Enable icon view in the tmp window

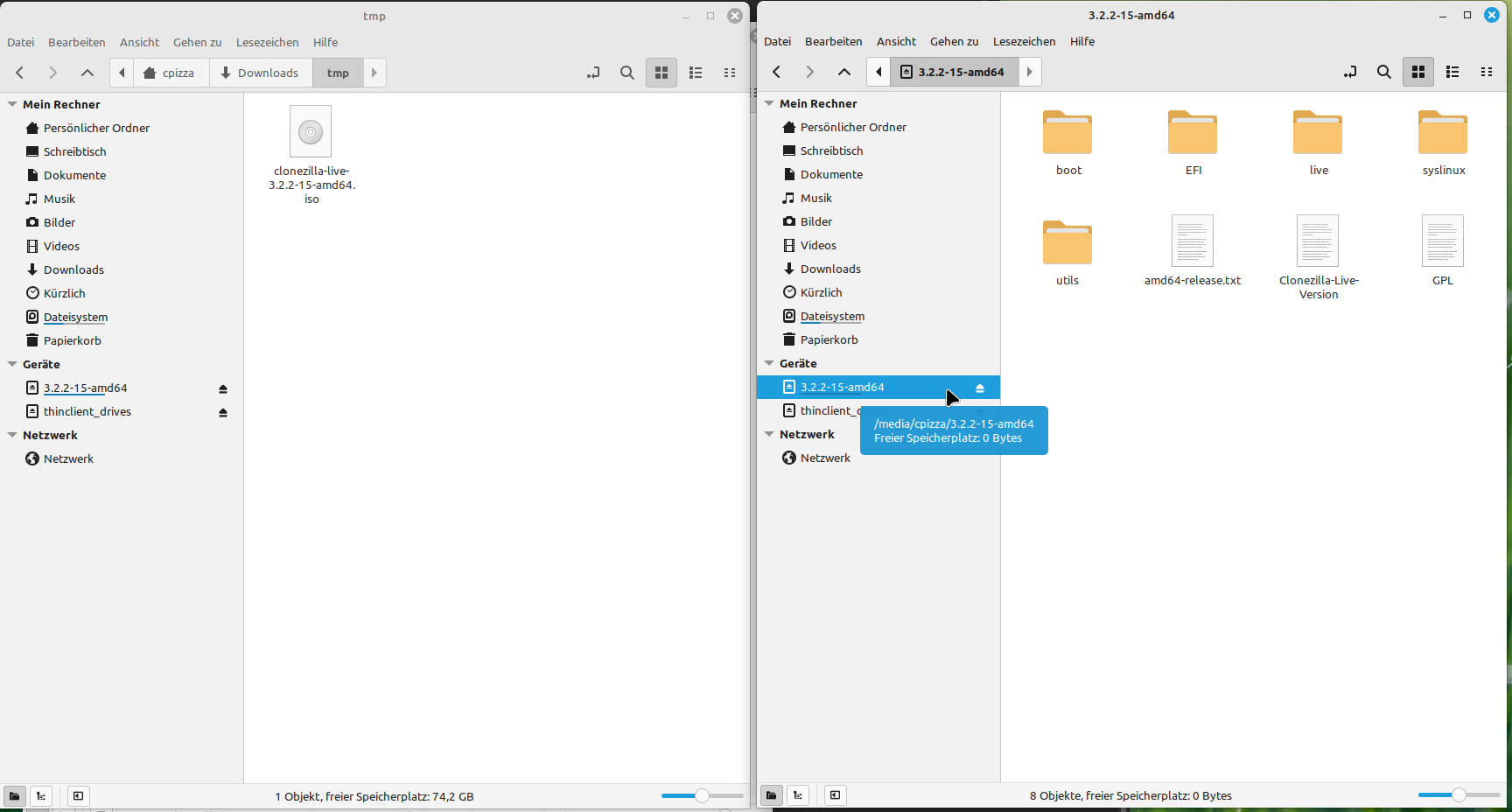[661, 73]
